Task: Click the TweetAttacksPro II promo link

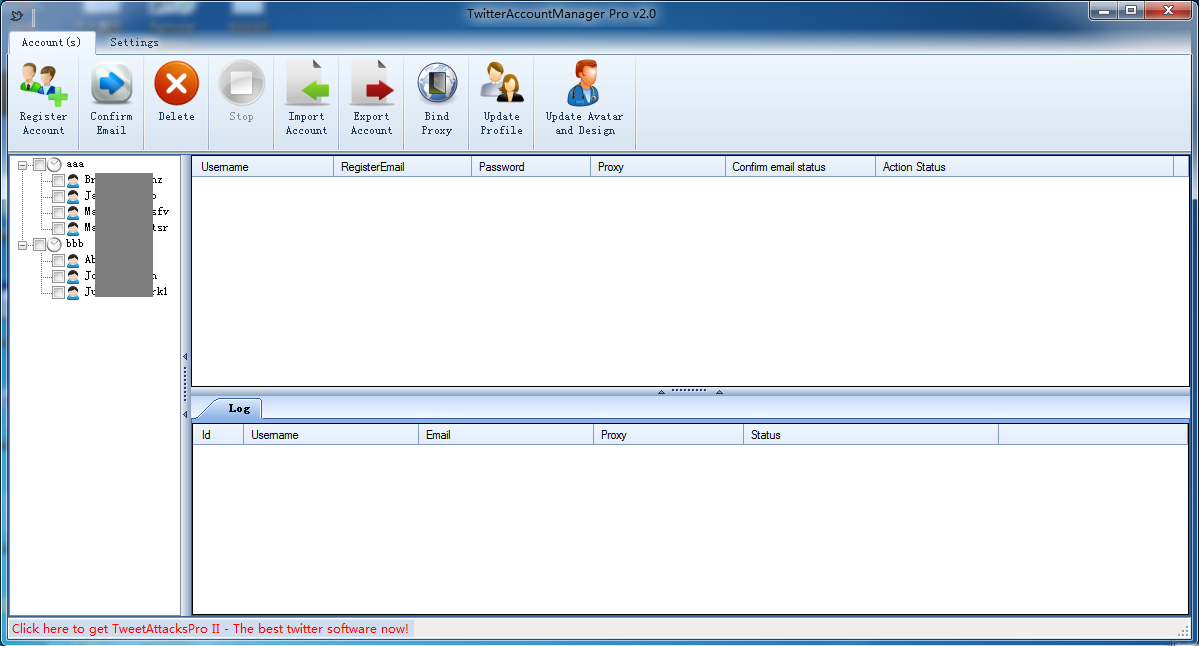Action: pos(210,628)
